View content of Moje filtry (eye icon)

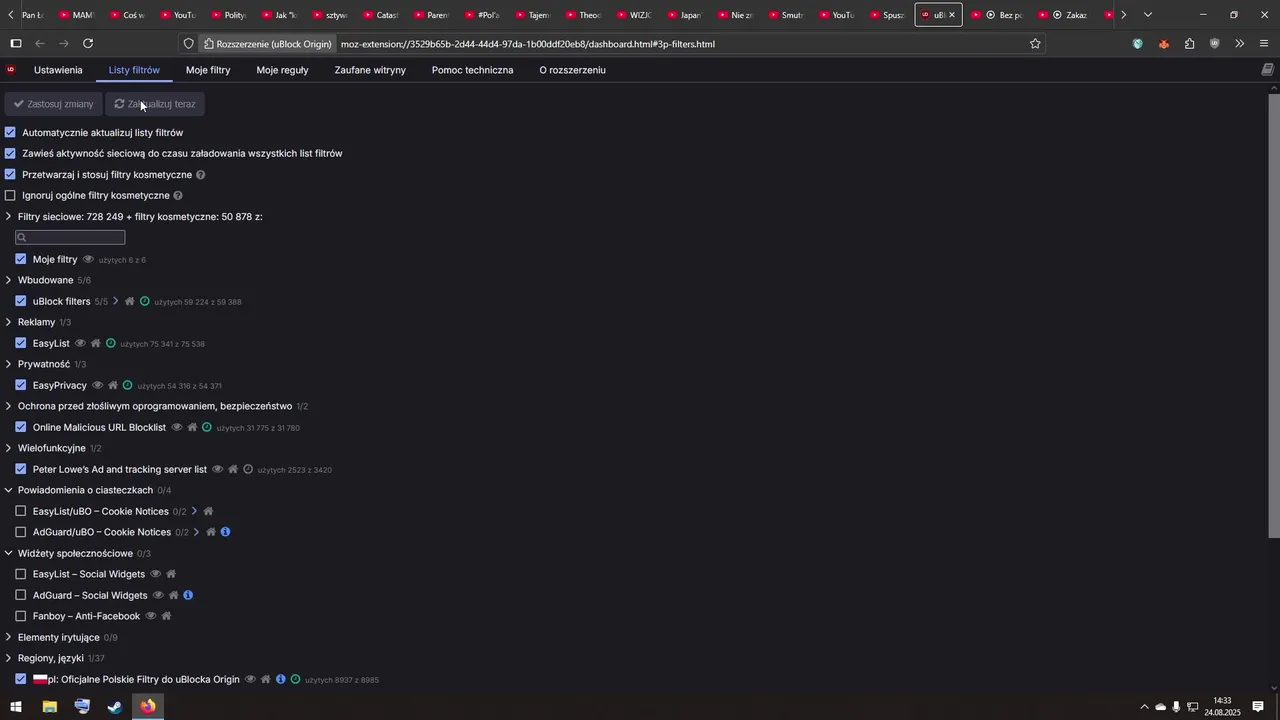click(88, 260)
